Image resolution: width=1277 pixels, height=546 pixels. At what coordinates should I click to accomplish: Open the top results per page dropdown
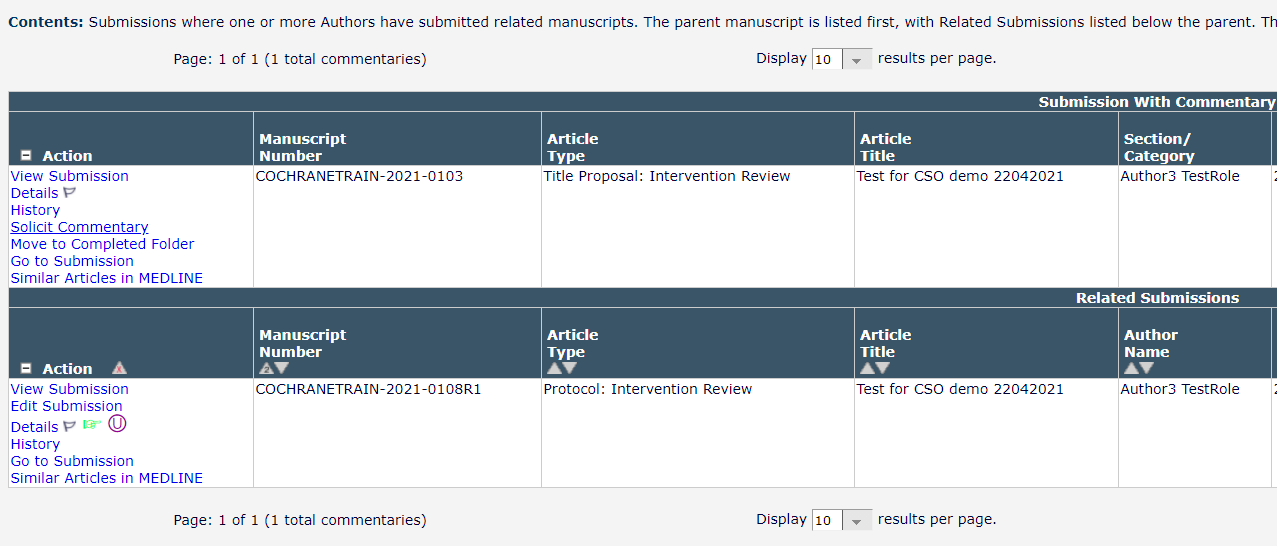(x=857, y=59)
